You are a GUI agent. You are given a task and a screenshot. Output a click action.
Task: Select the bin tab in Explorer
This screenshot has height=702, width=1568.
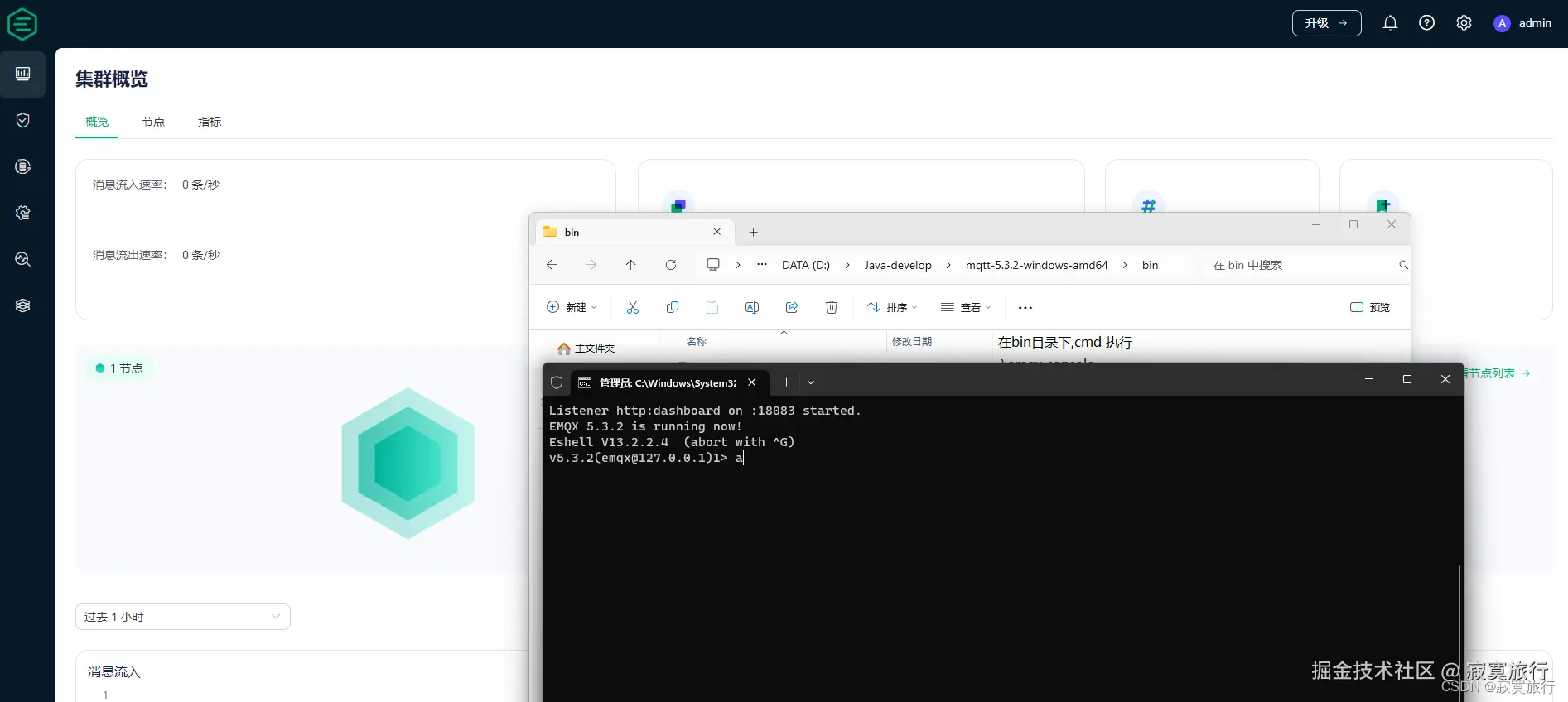(x=634, y=232)
